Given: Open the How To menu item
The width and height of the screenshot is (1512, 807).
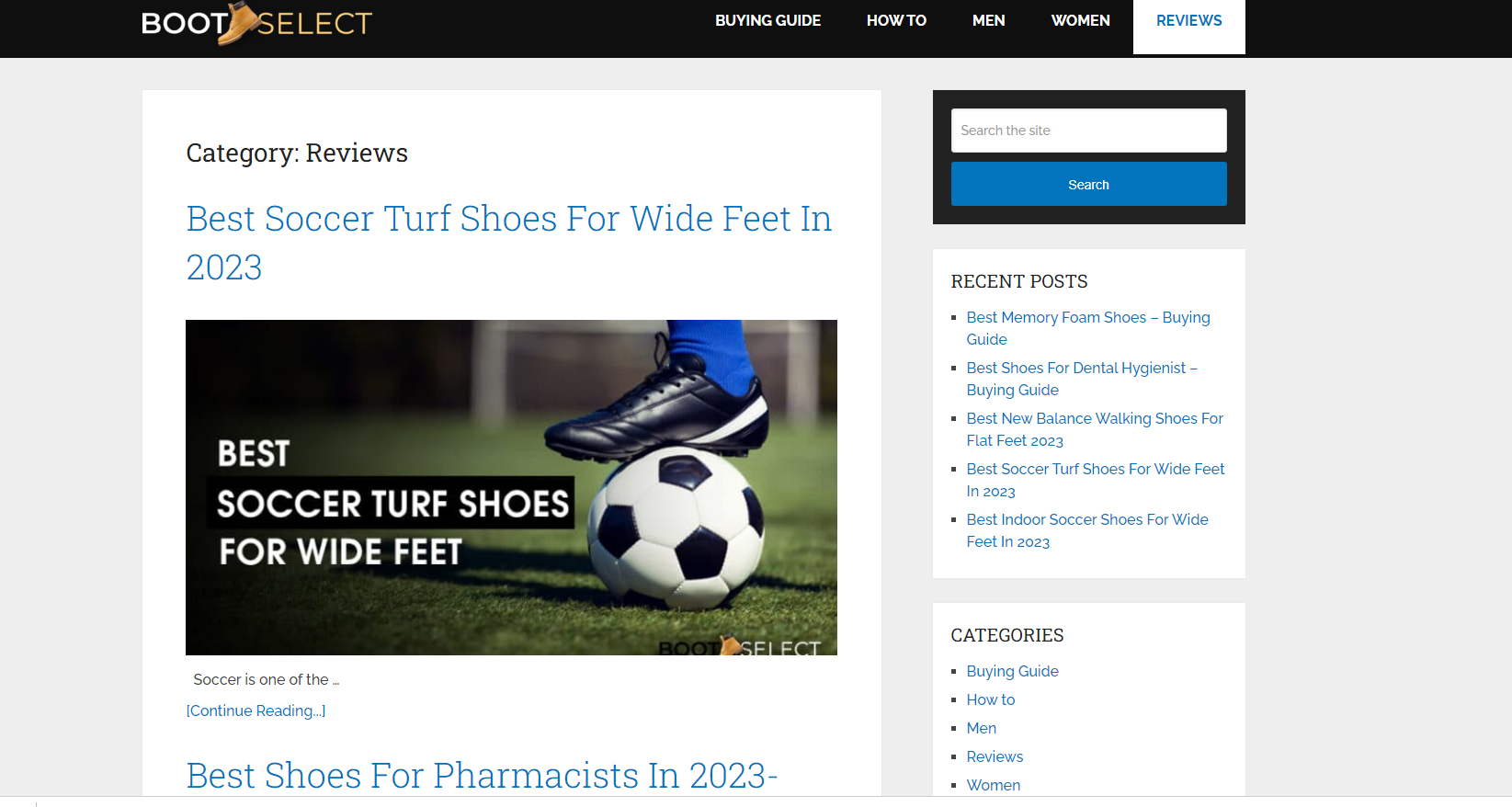Looking at the screenshot, I should (x=896, y=20).
